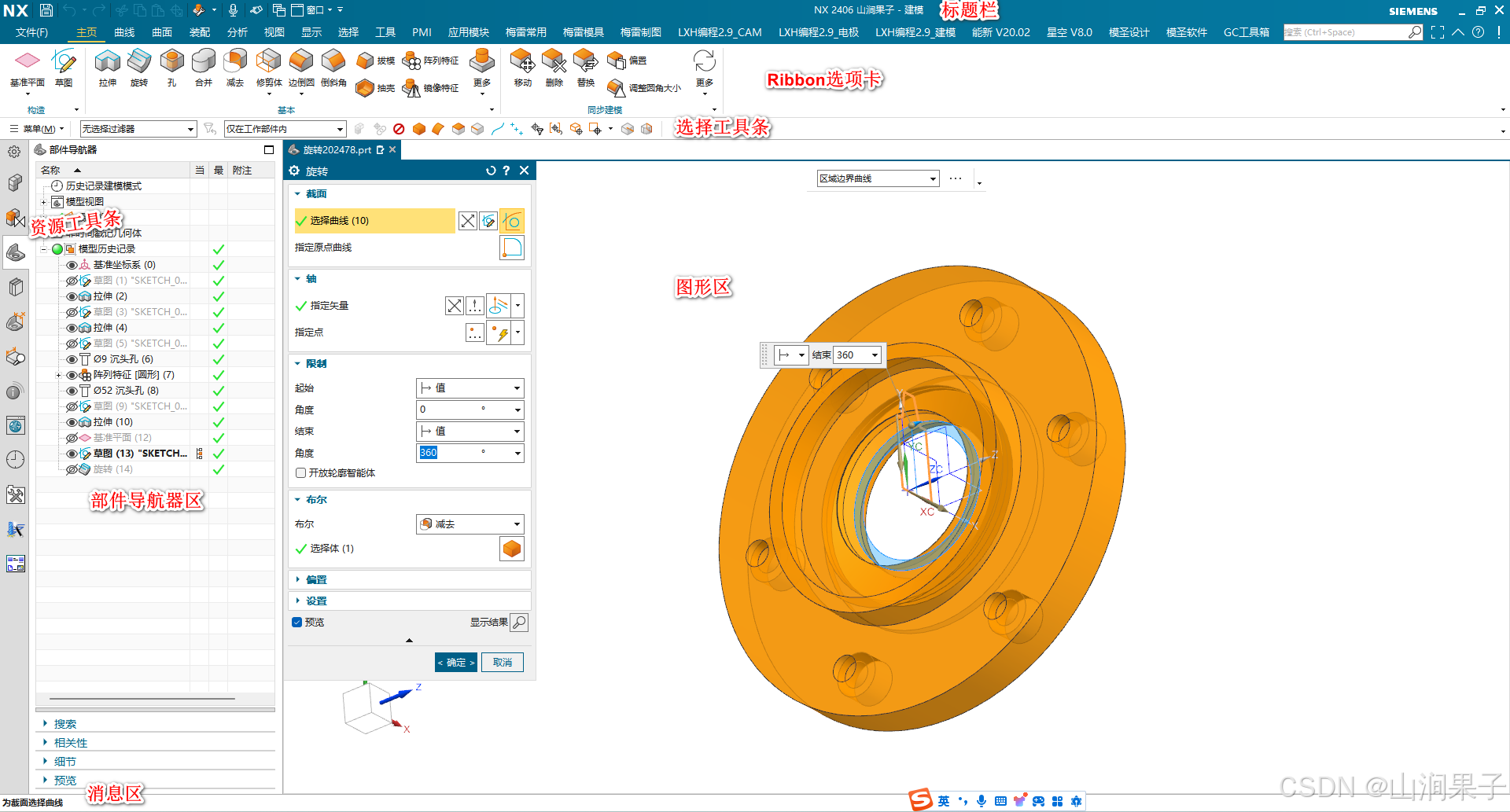The width and height of the screenshot is (1510, 812).
Task: Open the resource bar settings gear icon
Action: tap(14, 152)
